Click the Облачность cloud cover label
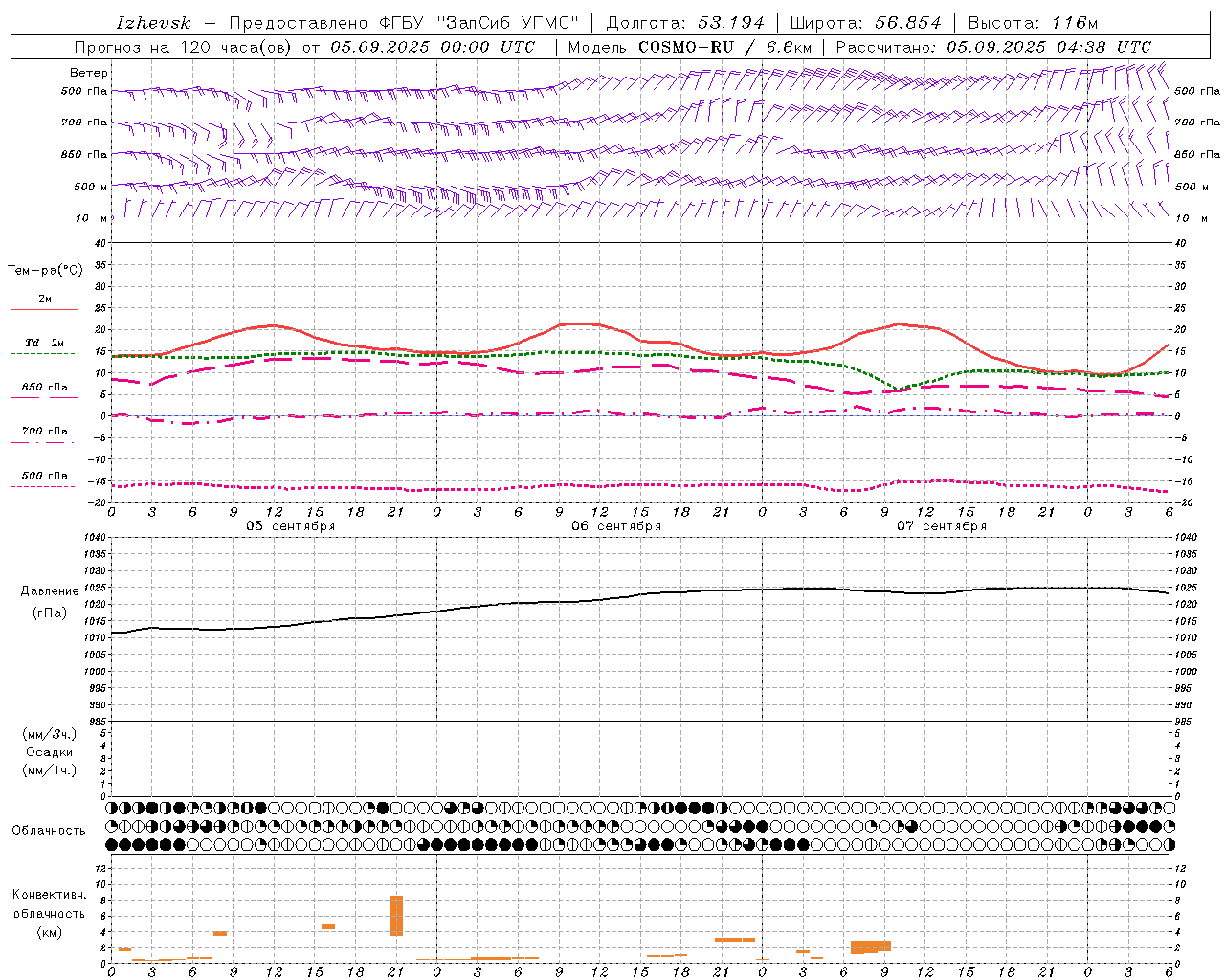The width and height of the screenshot is (1225, 980). (49, 830)
